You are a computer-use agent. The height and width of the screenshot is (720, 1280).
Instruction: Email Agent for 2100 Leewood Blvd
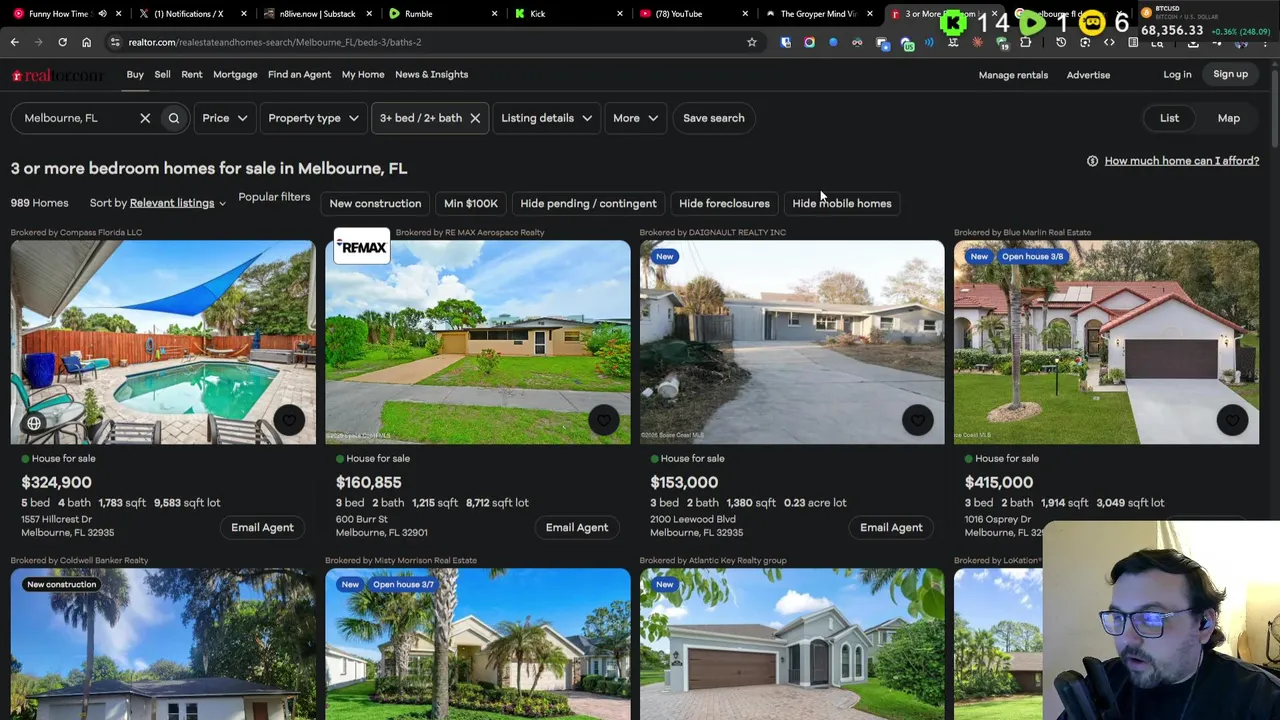click(x=891, y=527)
